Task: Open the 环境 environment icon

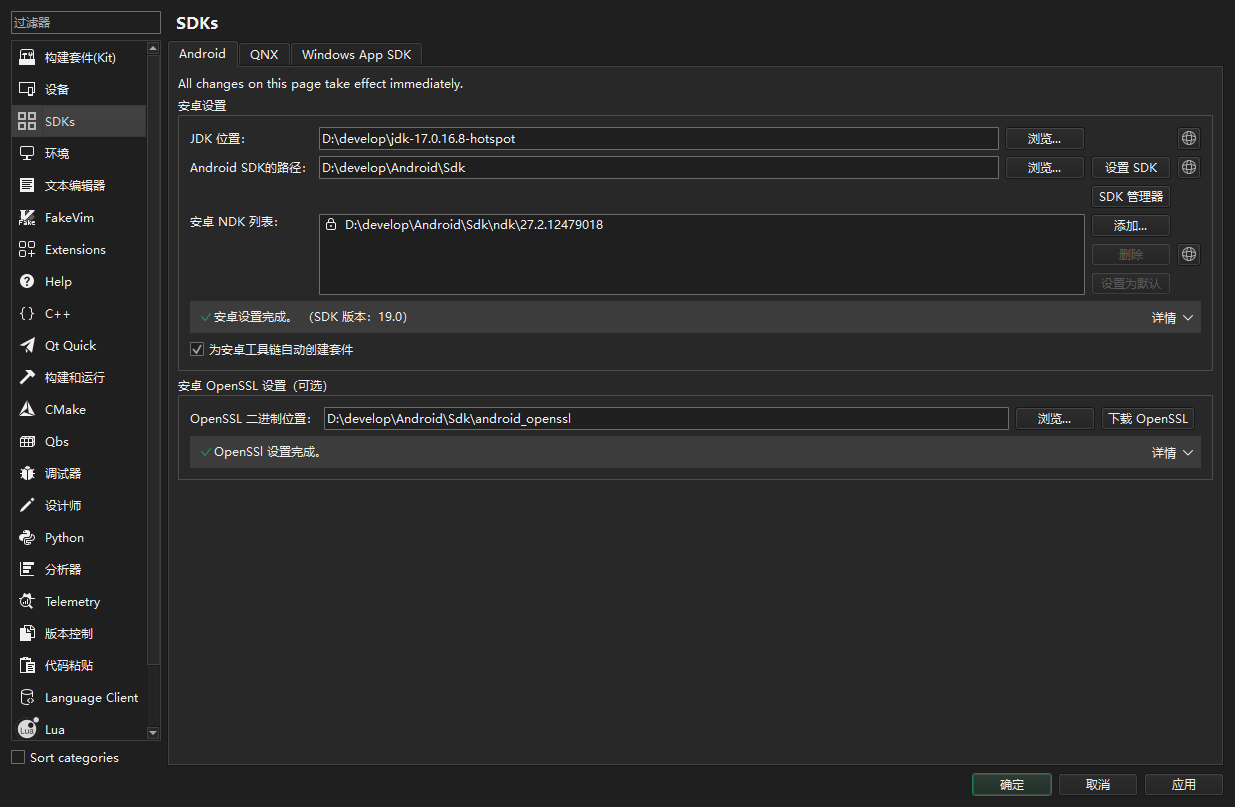Action: point(27,153)
